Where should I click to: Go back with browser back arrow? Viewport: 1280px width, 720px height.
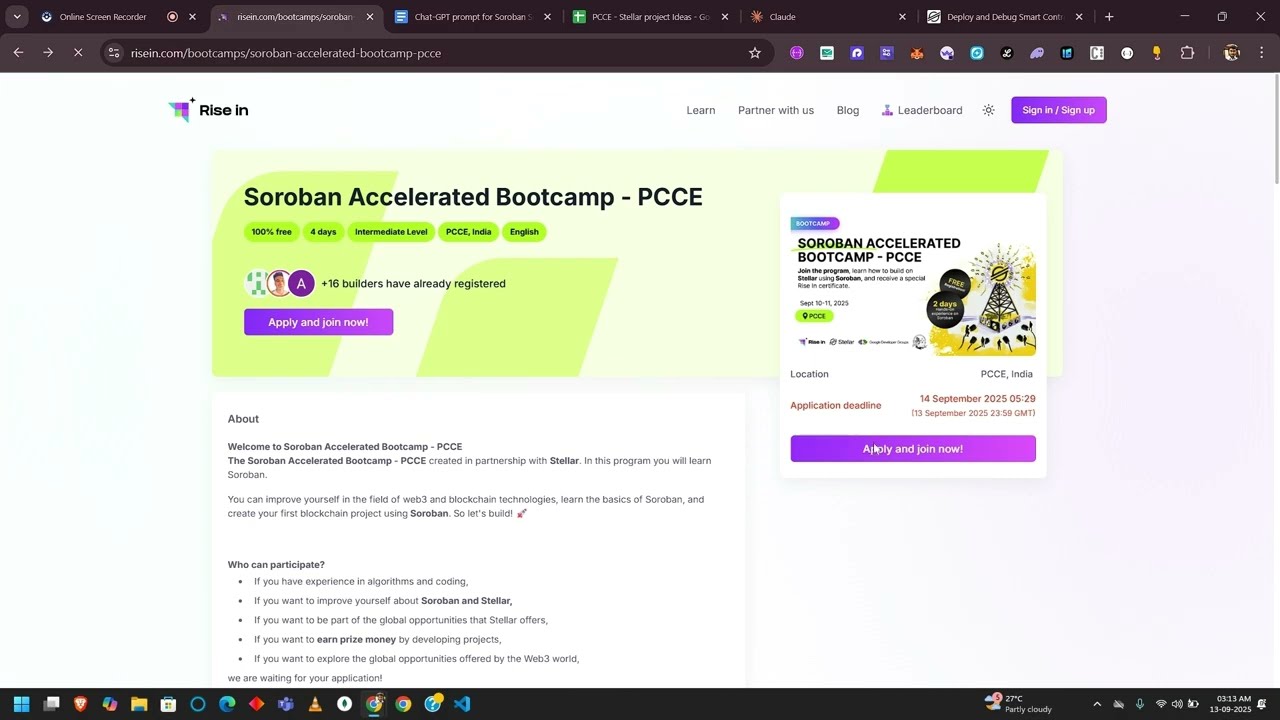tap(18, 53)
